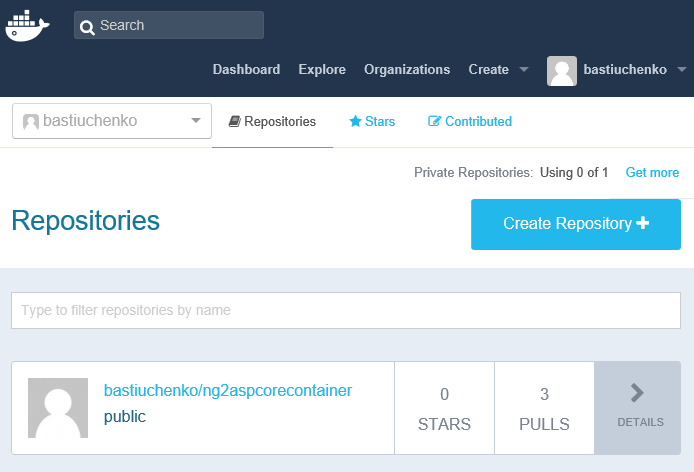The width and height of the screenshot is (694, 472).
Task: Switch to the Repositories tab
Action: [x=272, y=121]
